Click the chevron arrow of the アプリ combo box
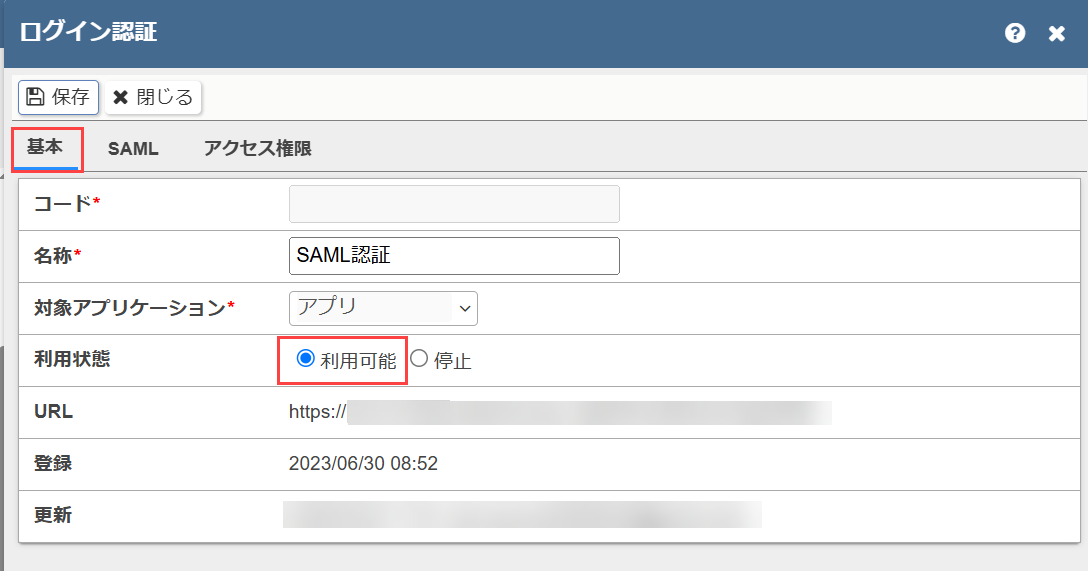 tap(465, 309)
